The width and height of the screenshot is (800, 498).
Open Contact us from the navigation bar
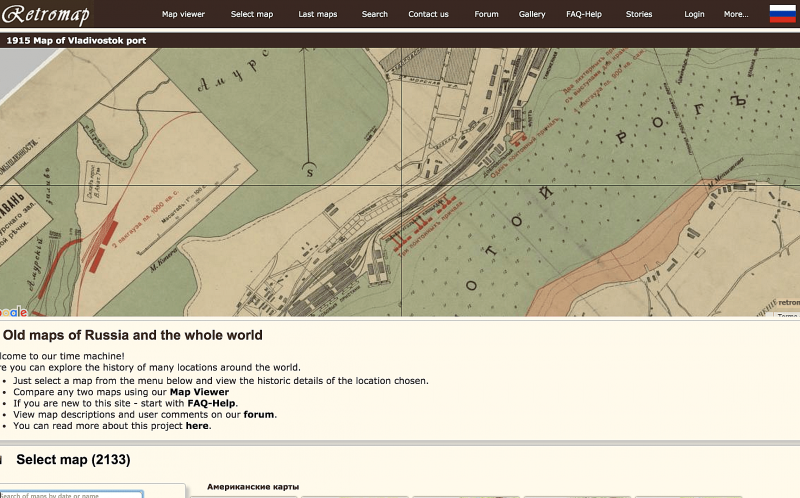click(428, 14)
